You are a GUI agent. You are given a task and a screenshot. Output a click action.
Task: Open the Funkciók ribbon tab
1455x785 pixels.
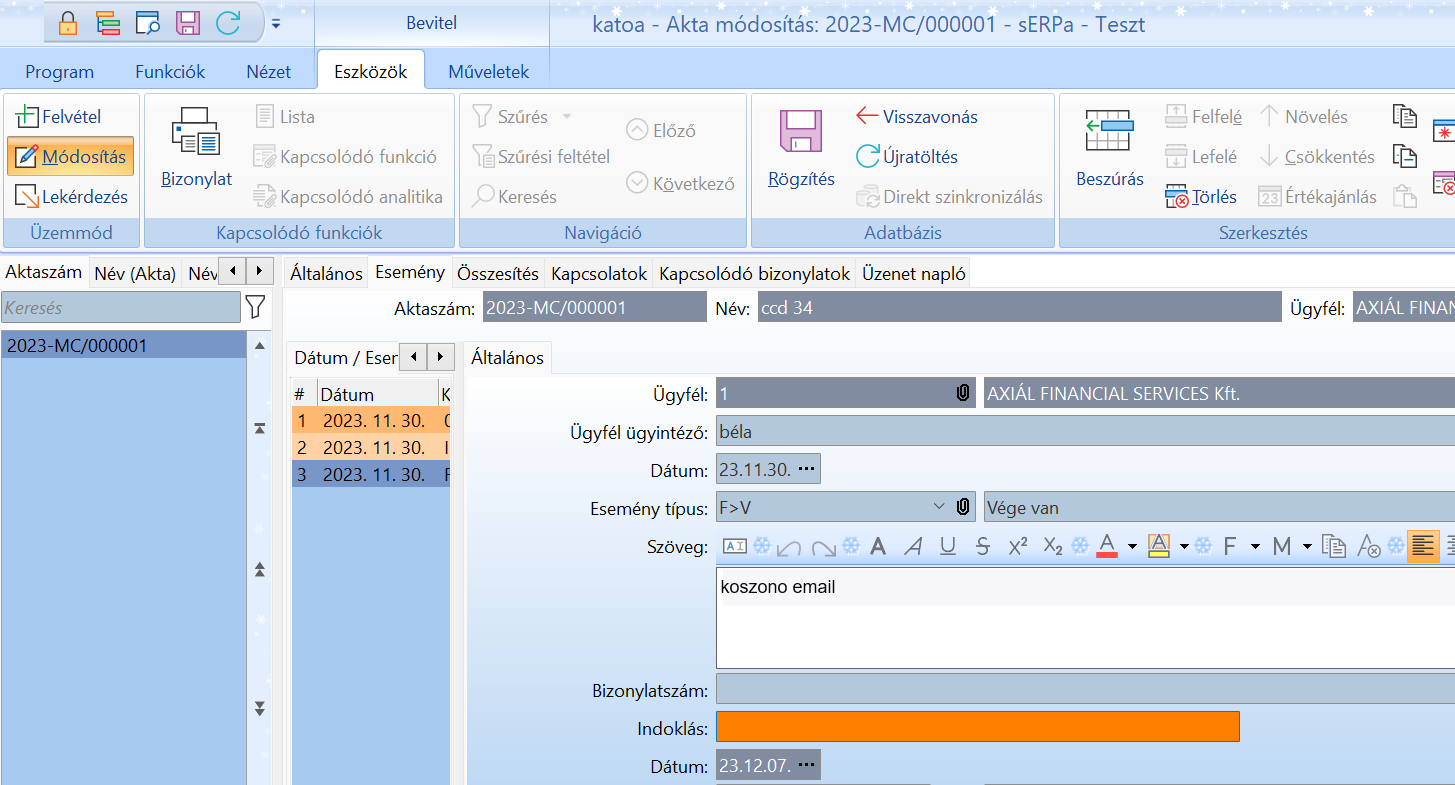(170, 72)
